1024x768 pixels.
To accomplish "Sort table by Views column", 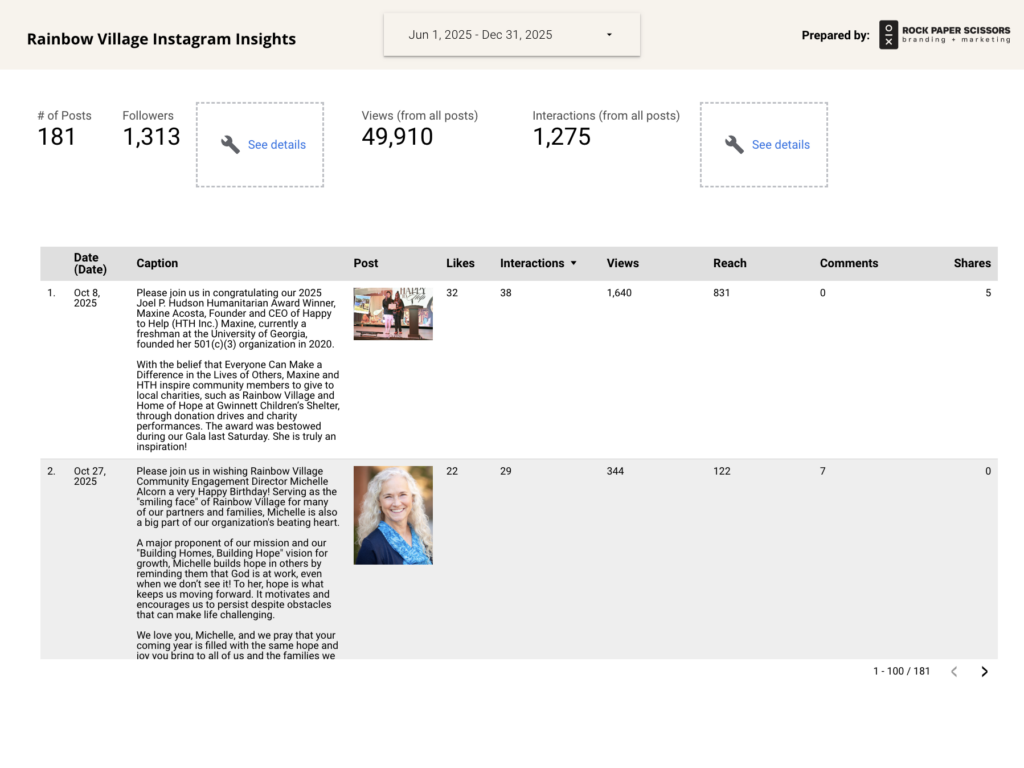I will click(622, 263).
